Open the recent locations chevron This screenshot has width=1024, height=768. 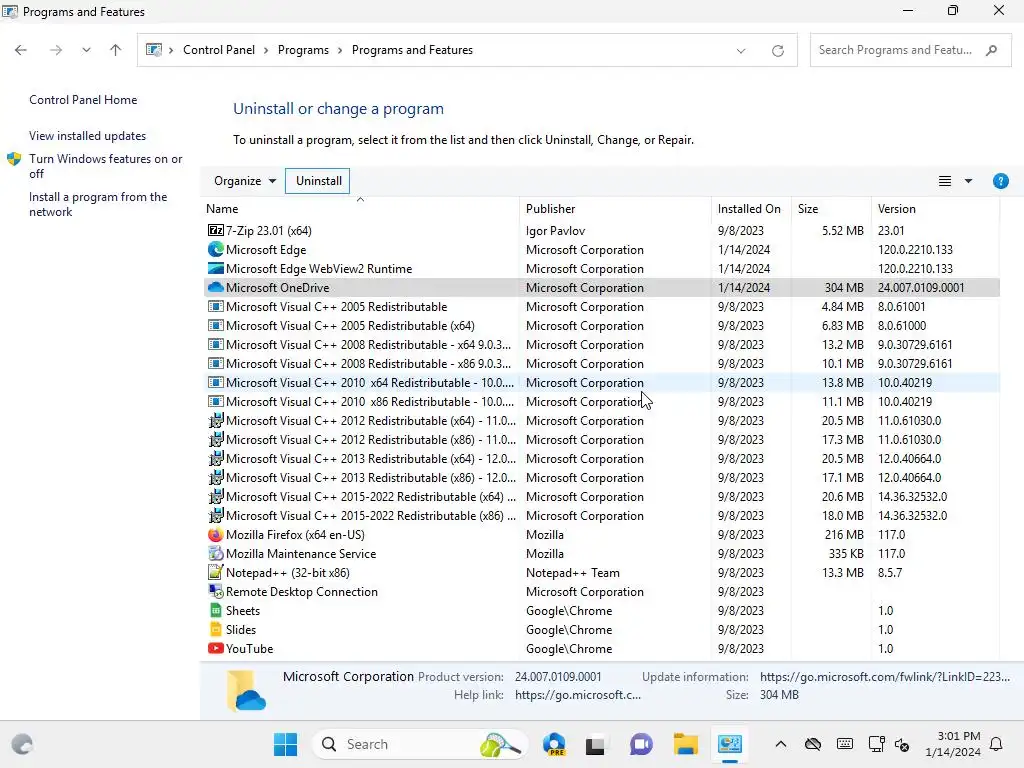(x=86, y=50)
